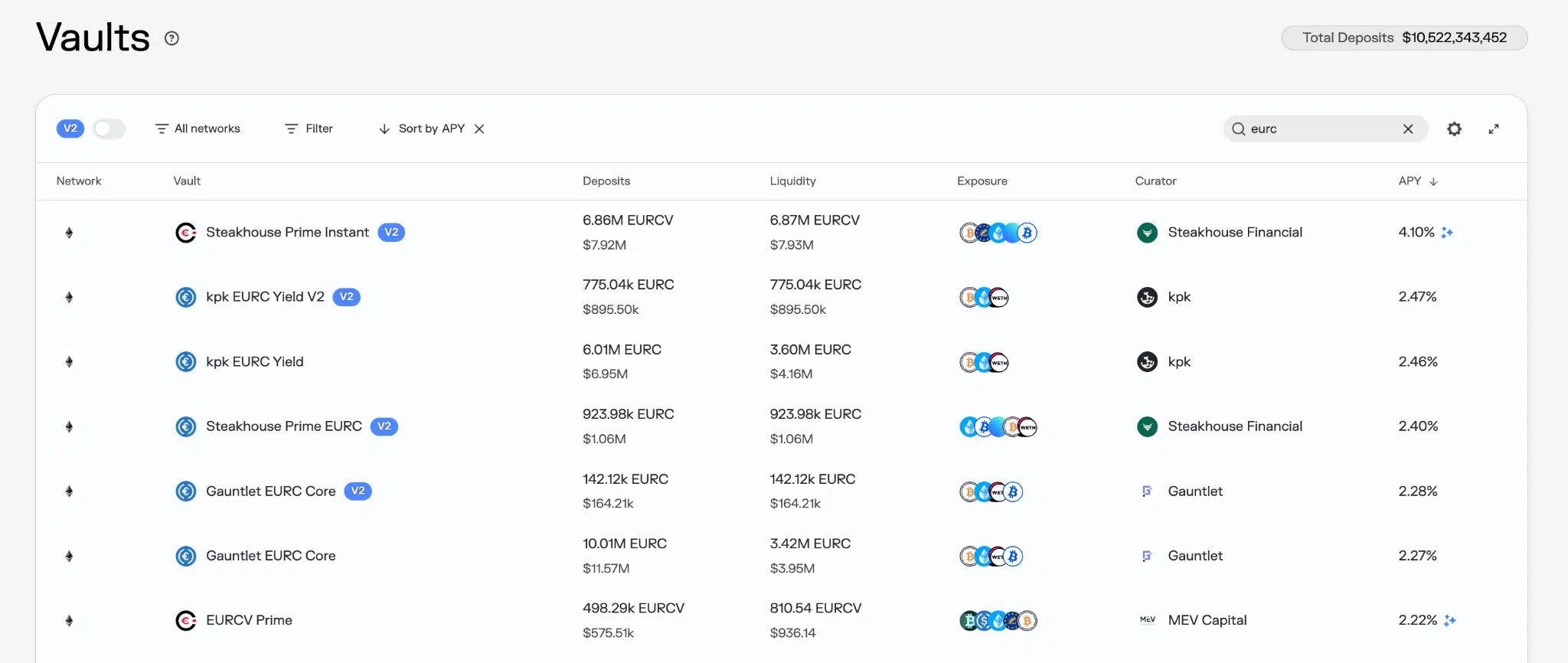Image resolution: width=1568 pixels, height=663 pixels.
Task: Open the Filter menu
Action: 309,129
